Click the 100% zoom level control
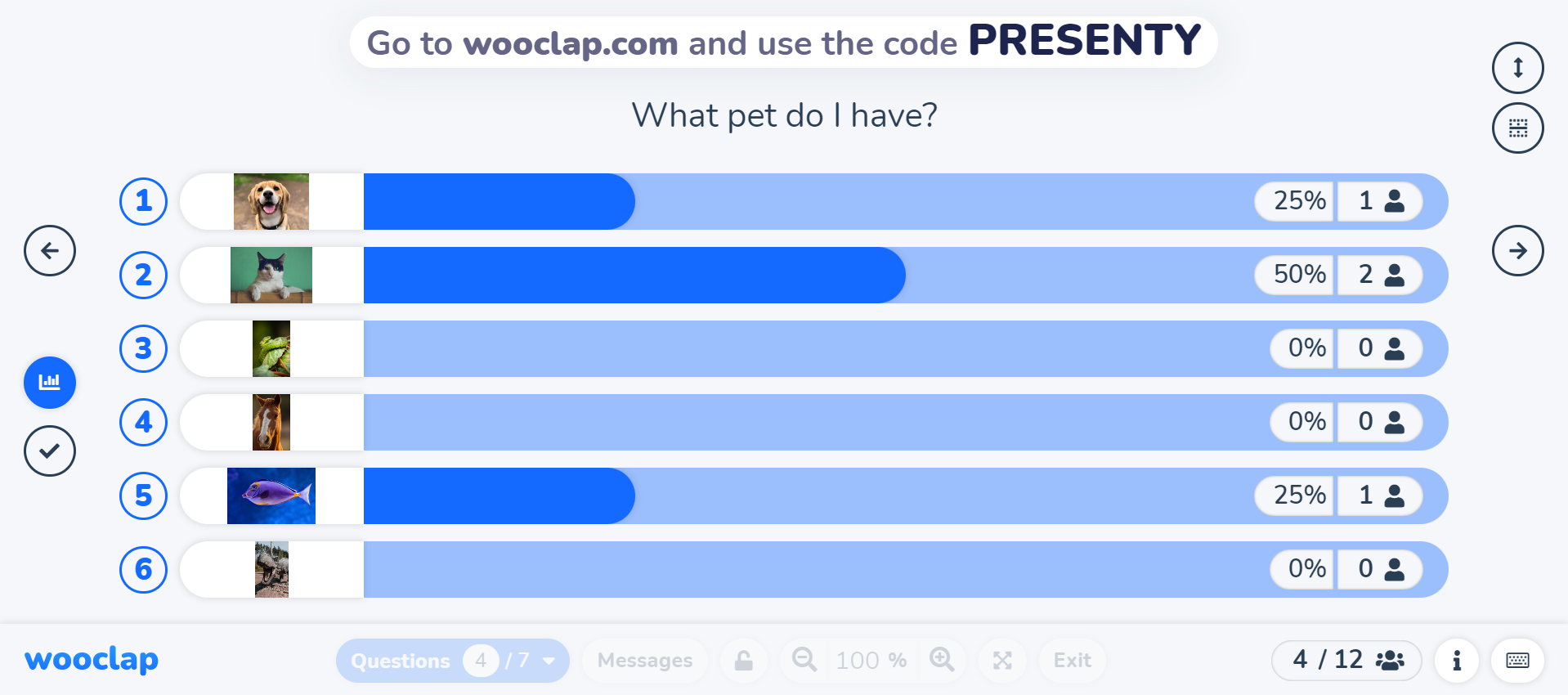This screenshot has width=1568, height=695. [x=871, y=660]
